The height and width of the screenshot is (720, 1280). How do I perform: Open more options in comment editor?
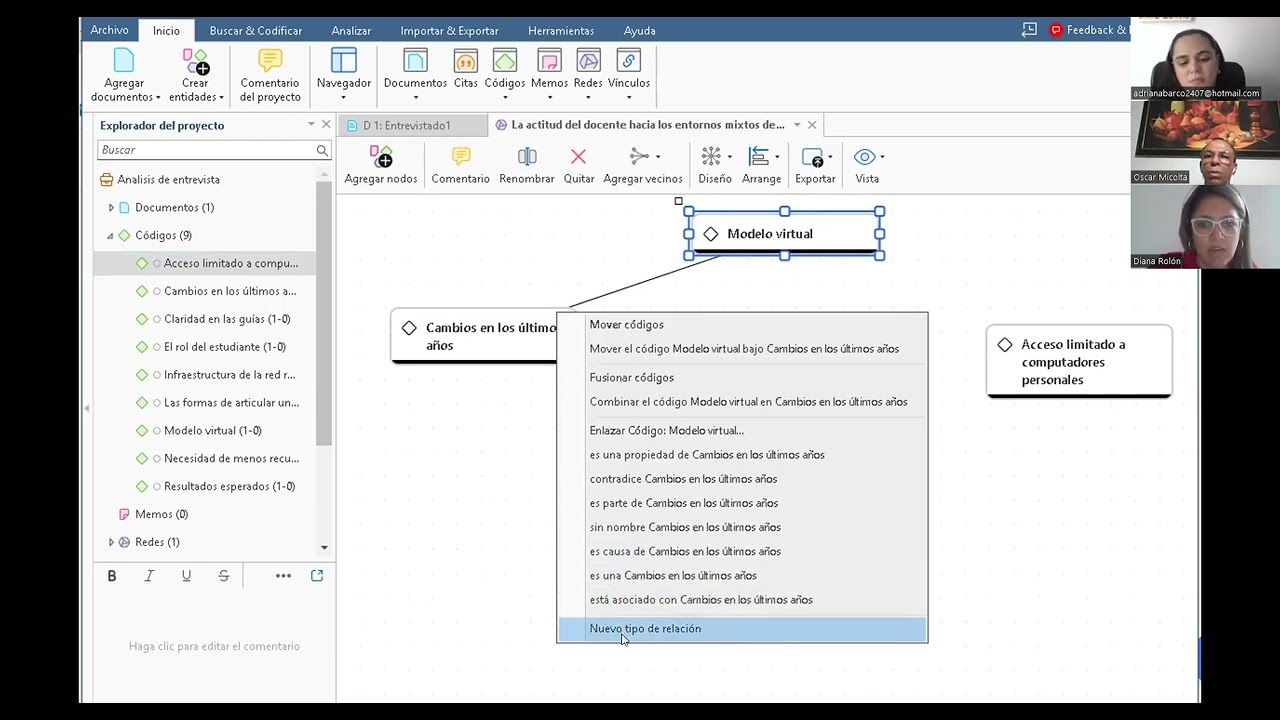point(283,576)
